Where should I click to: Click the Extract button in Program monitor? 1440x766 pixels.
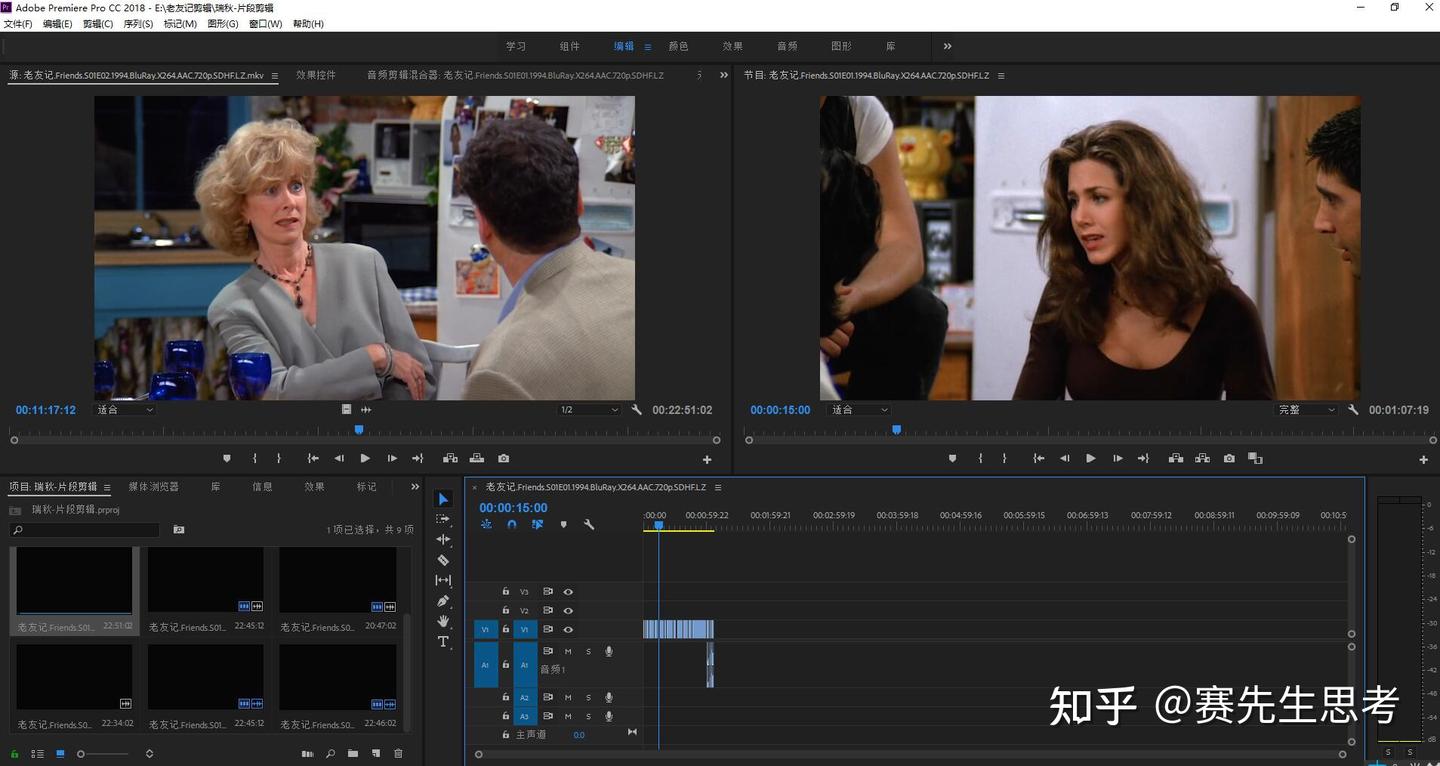1202,458
